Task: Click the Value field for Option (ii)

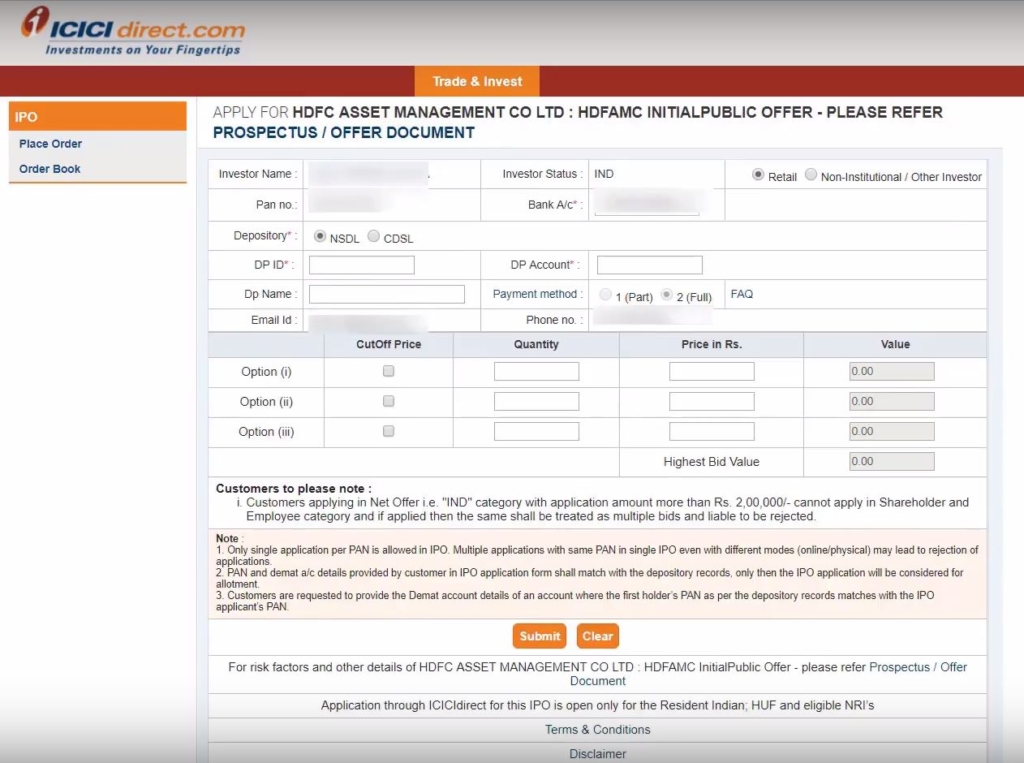Action: pos(891,401)
